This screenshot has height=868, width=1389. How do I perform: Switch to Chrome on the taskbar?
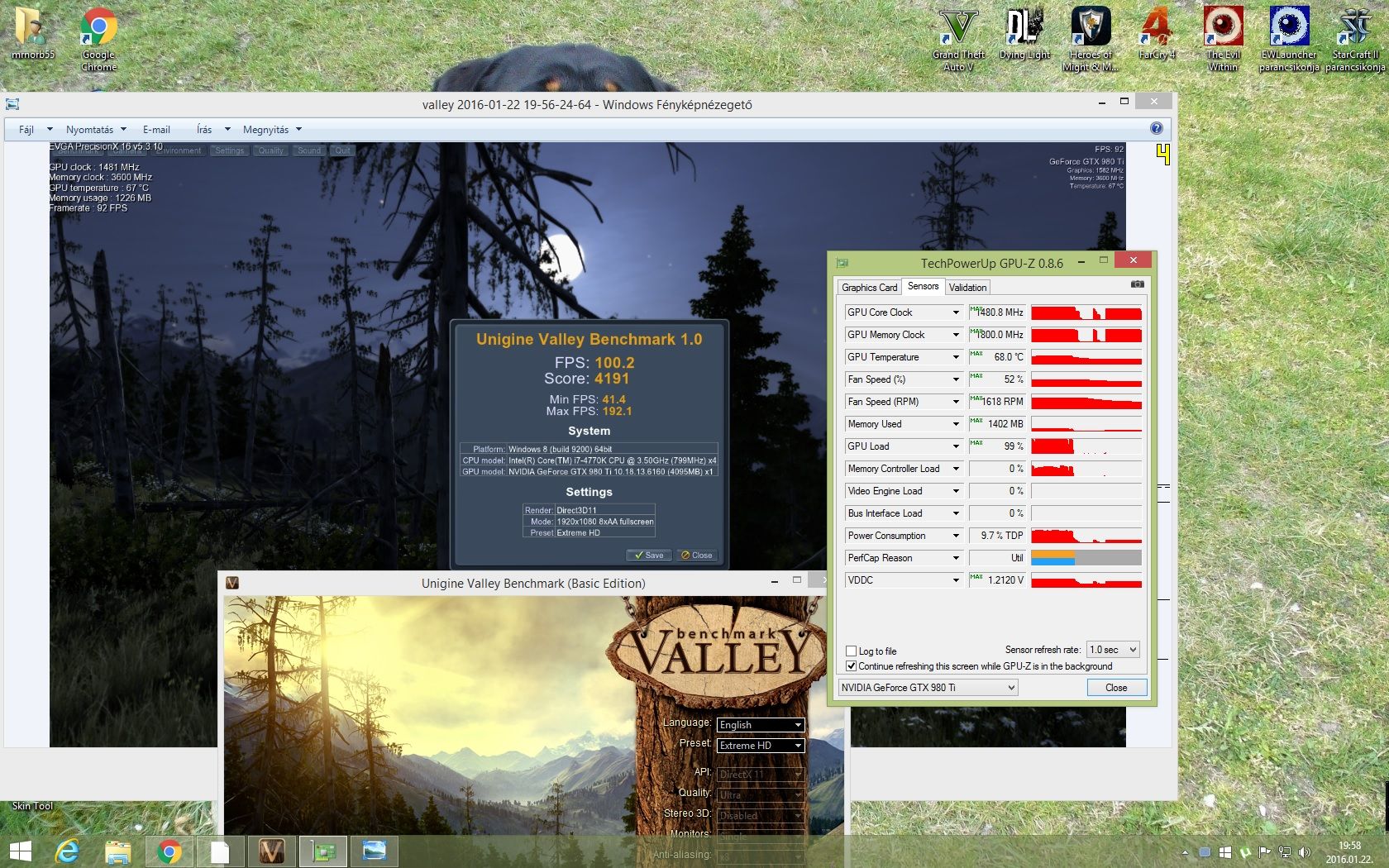[169, 851]
